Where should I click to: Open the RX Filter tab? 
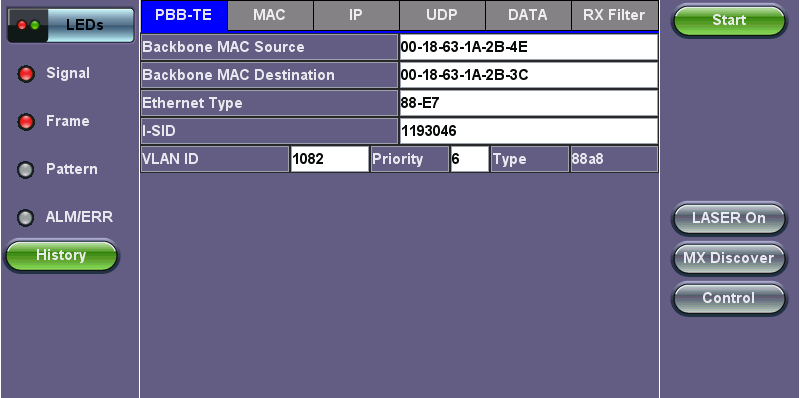(614, 15)
